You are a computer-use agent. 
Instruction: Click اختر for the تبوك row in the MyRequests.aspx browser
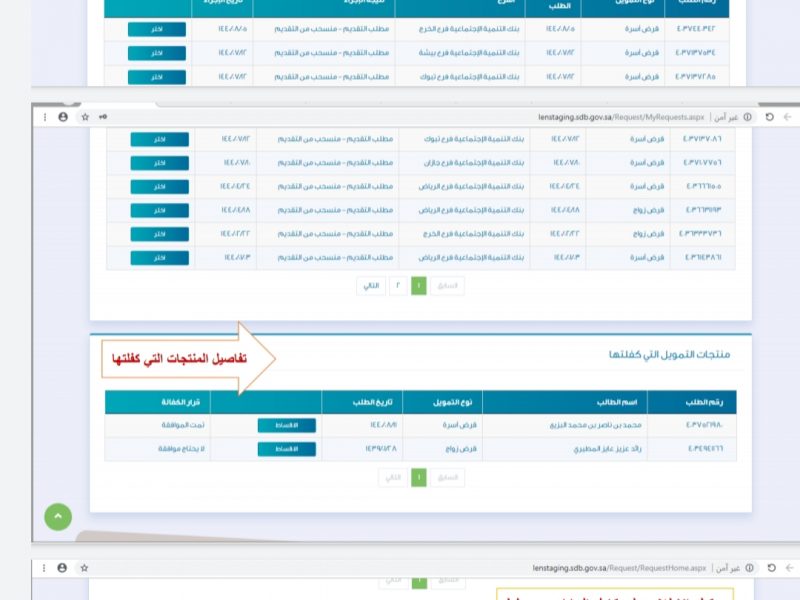click(x=160, y=139)
